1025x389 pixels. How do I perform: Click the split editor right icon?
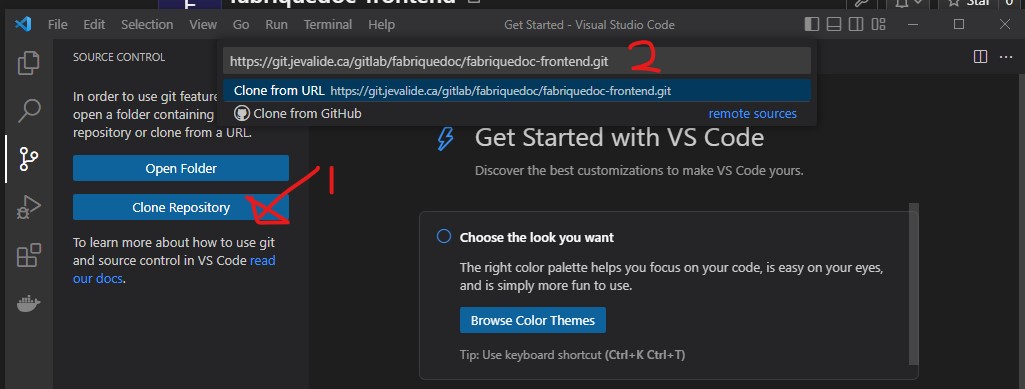pos(980,57)
